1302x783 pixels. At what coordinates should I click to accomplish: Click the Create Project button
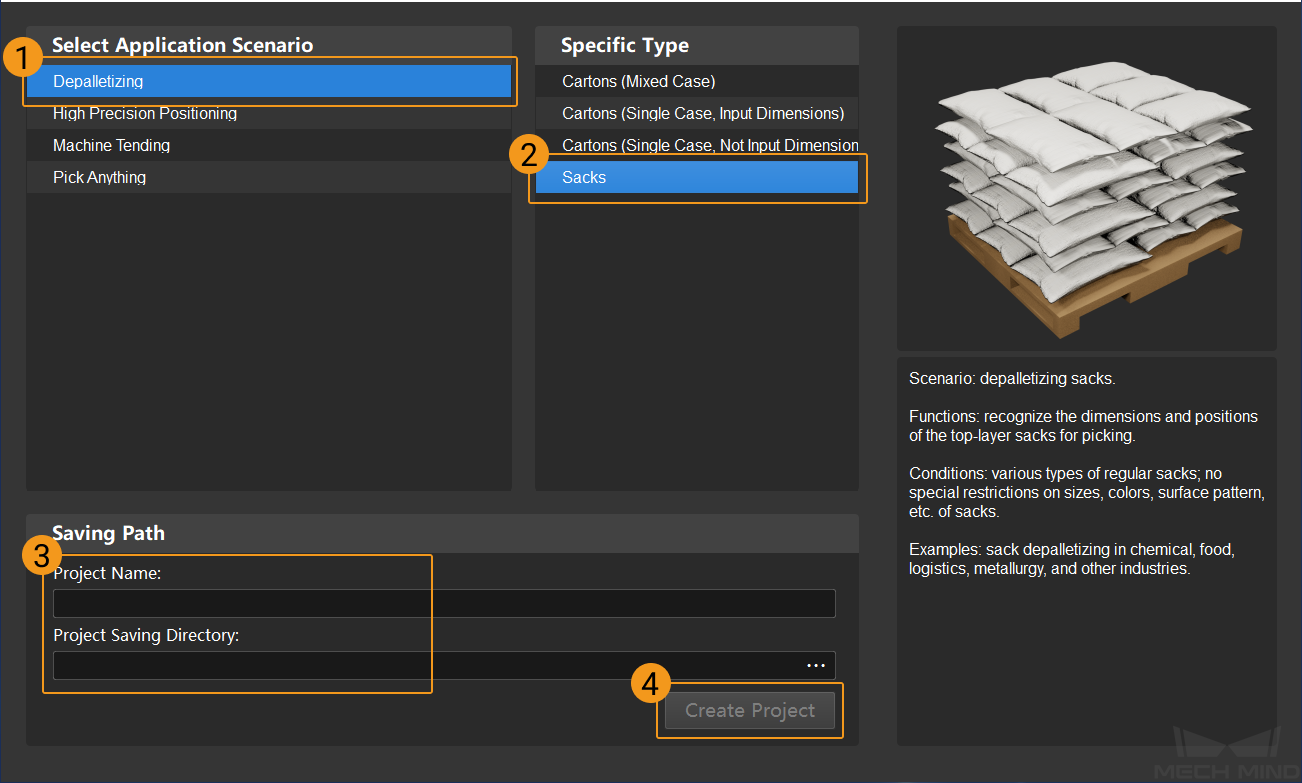[749, 710]
